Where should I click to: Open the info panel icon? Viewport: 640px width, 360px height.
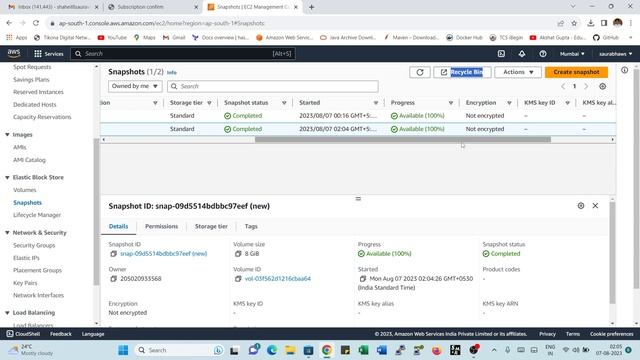pyautogui.click(x=624, y=70)
